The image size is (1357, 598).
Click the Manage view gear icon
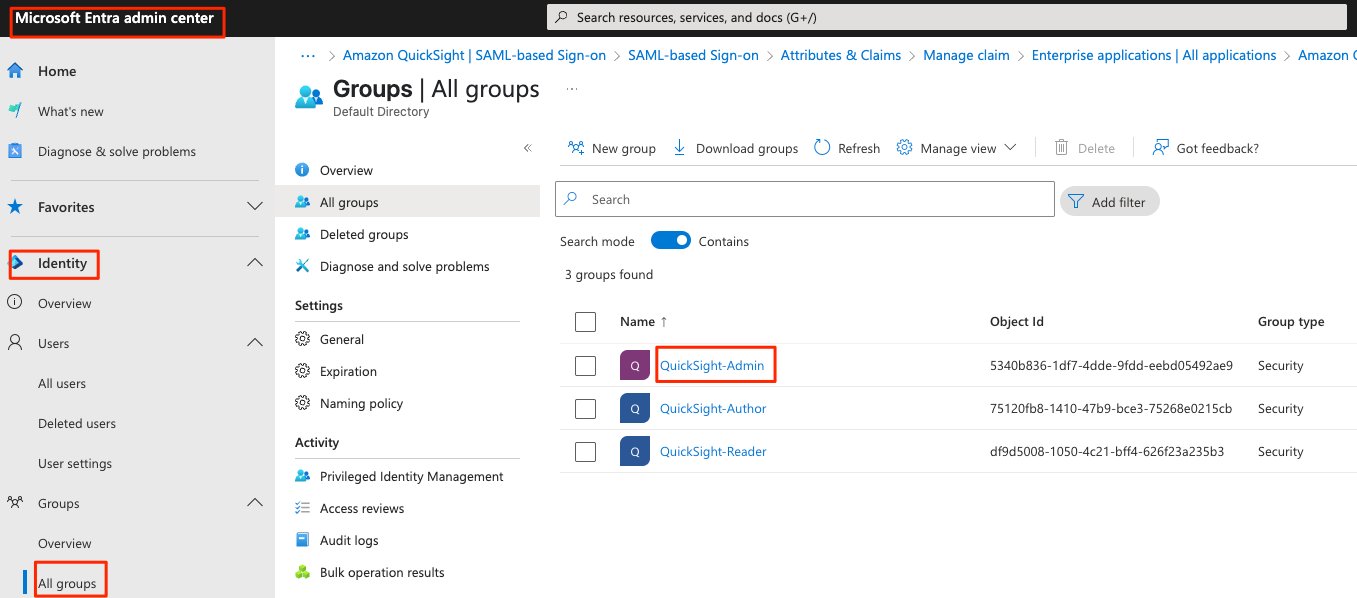pos(904,148)
